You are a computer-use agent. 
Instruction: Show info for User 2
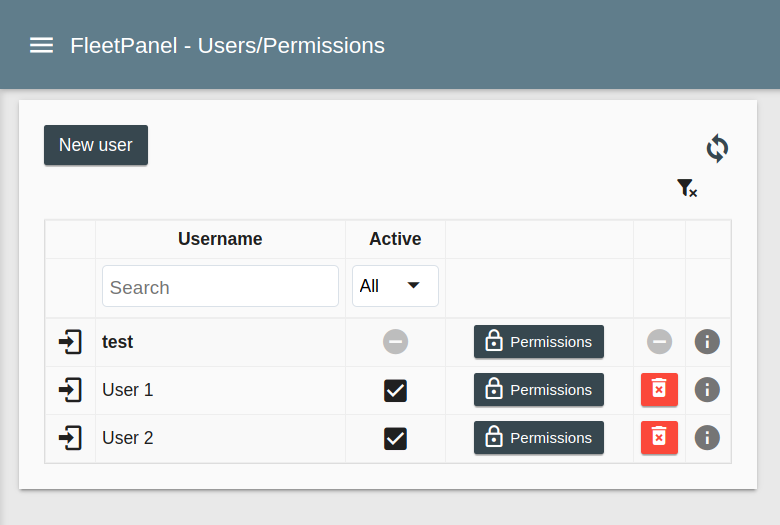coord(707,438)
